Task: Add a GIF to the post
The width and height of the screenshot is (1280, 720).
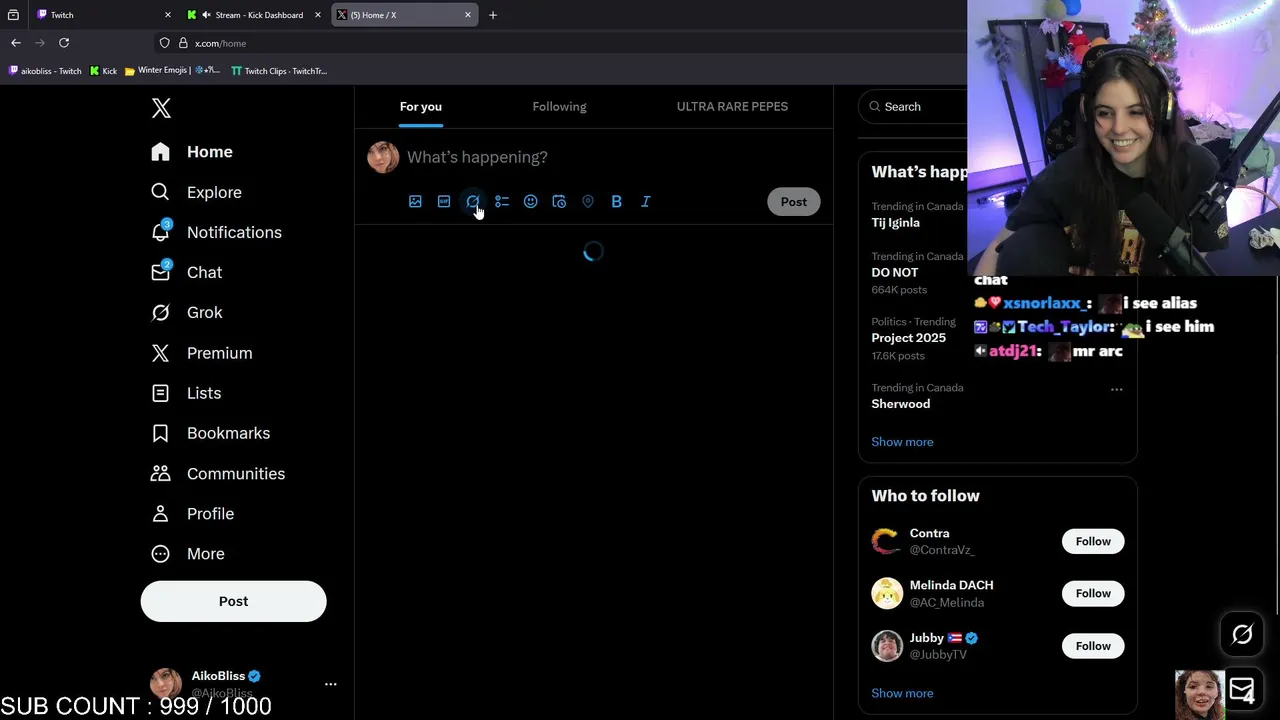Action: (x=444, y=201)
